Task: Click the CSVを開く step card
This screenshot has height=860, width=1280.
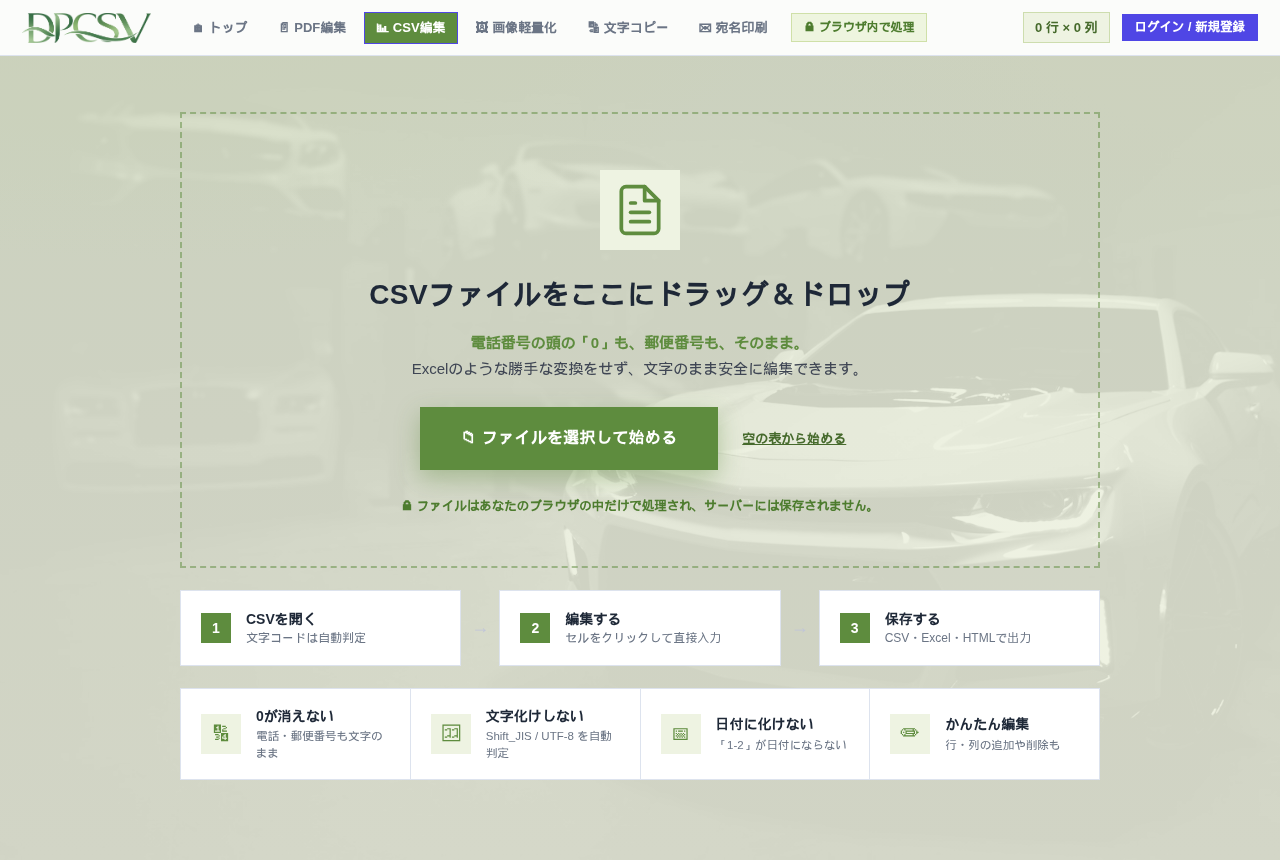Action: (x=320, y=628)
